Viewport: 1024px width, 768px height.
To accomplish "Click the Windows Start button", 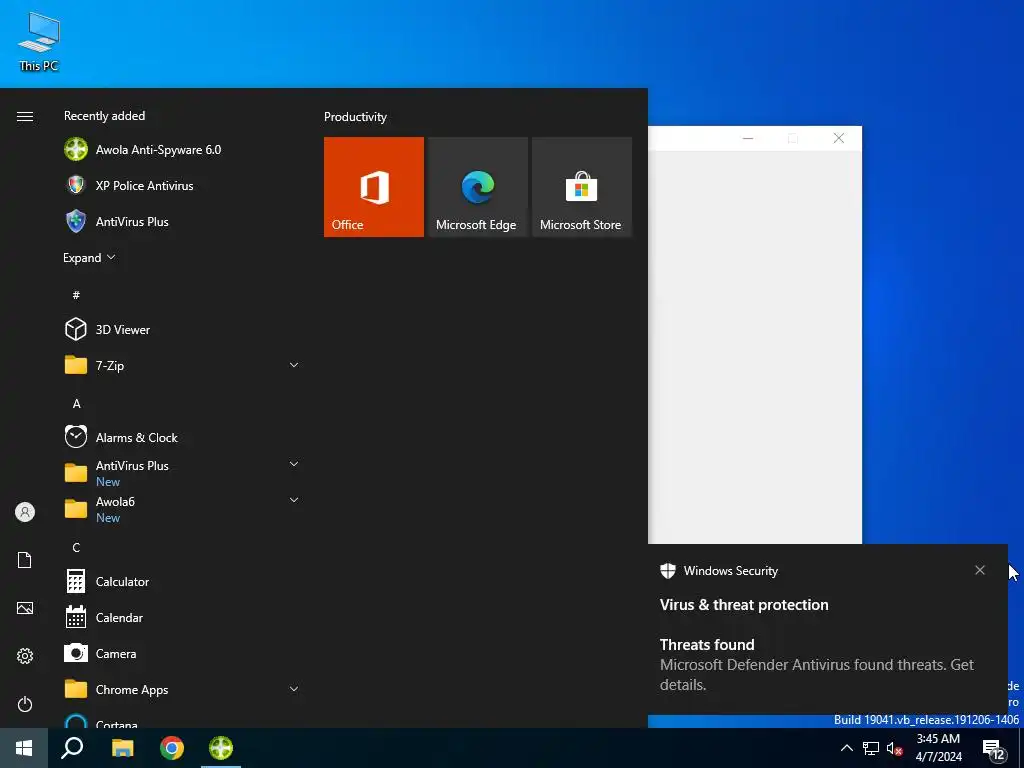I will (24, 748).
